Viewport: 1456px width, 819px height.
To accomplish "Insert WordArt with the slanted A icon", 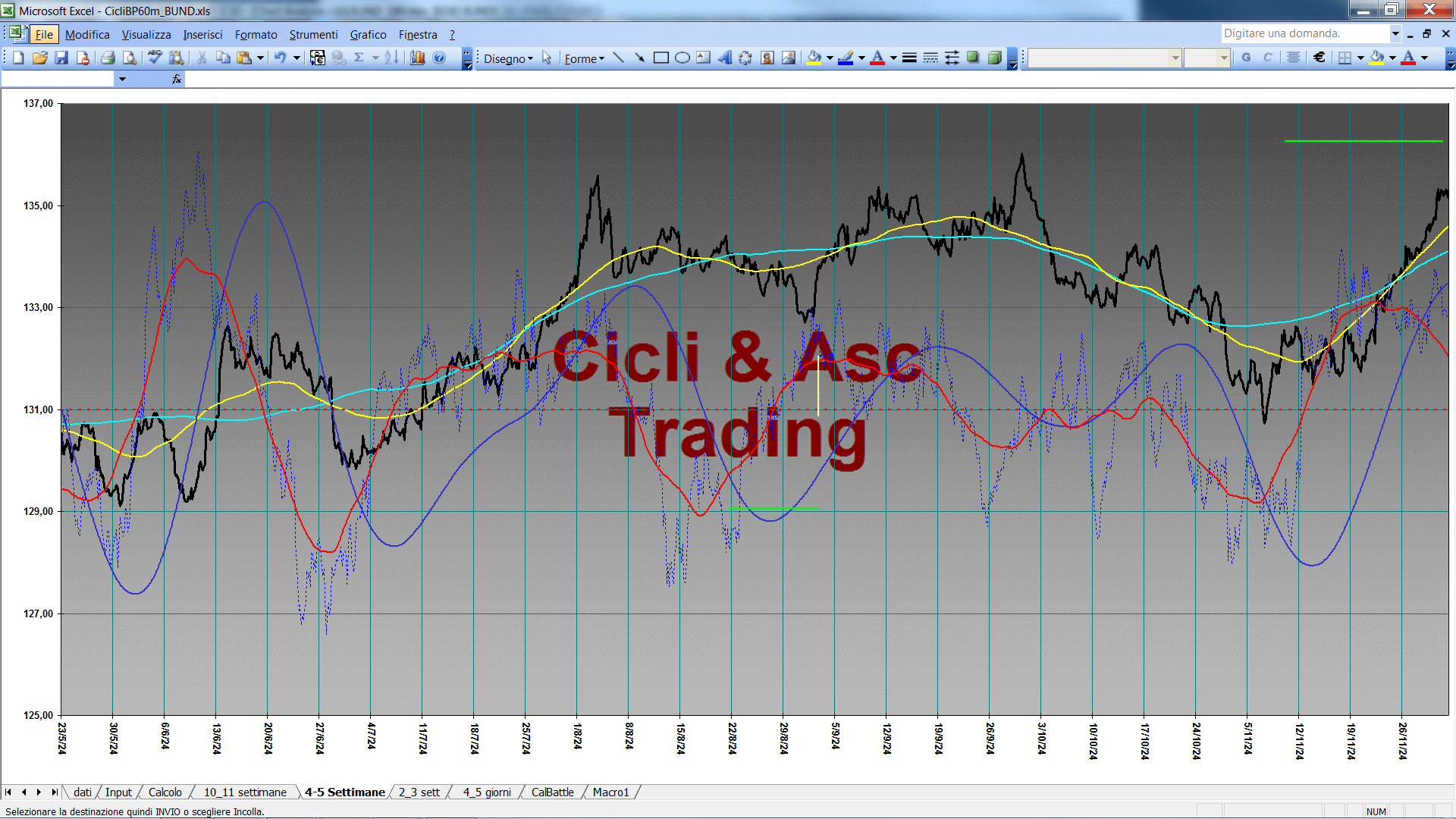I will click(x=724, y=58).
